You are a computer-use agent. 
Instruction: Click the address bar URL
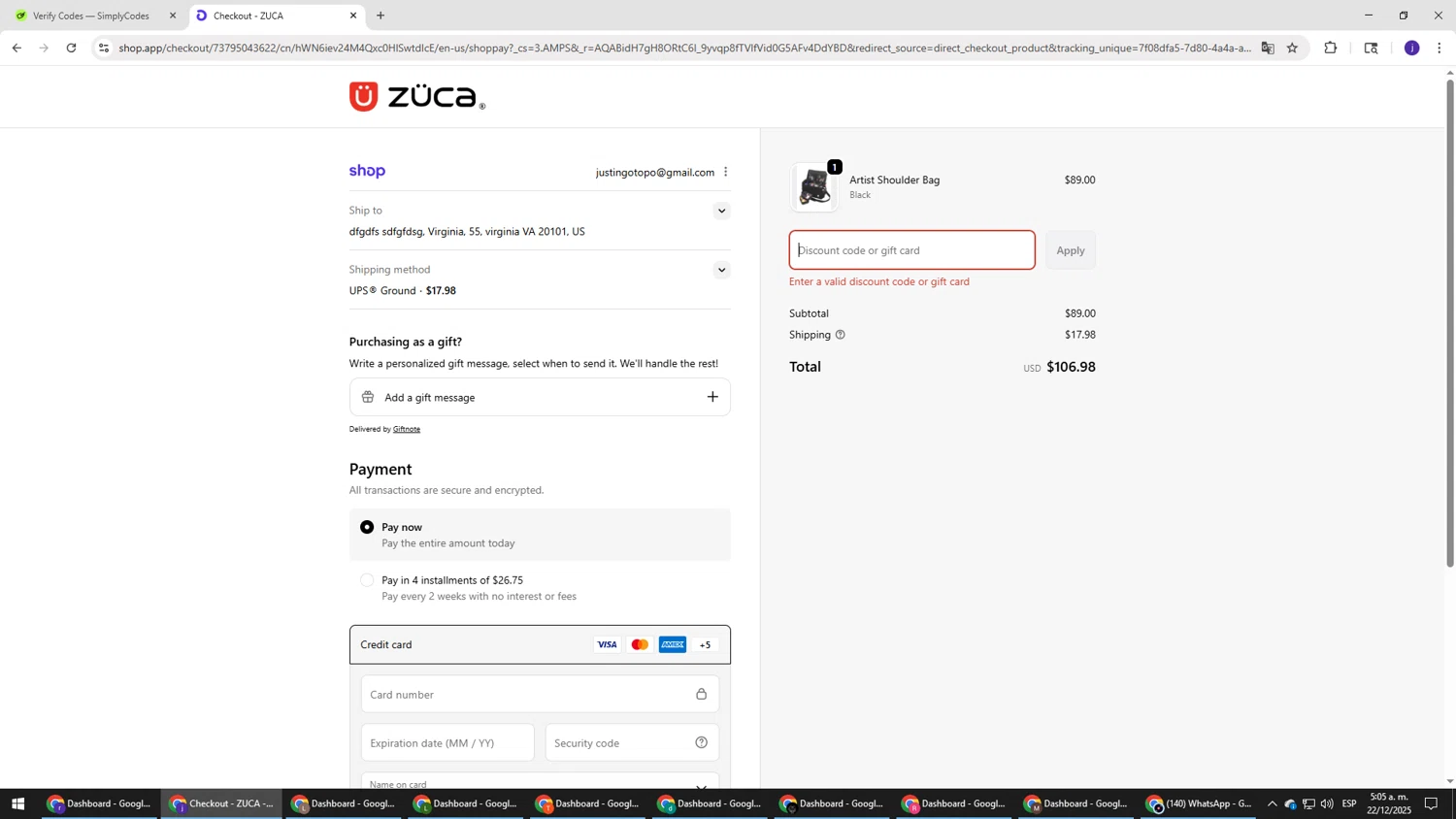tap(684, 48)
